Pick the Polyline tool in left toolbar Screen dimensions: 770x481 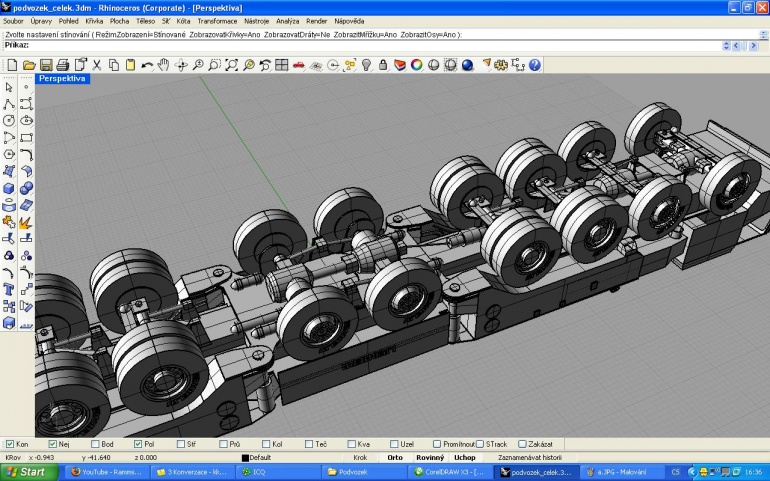(9, 104)
